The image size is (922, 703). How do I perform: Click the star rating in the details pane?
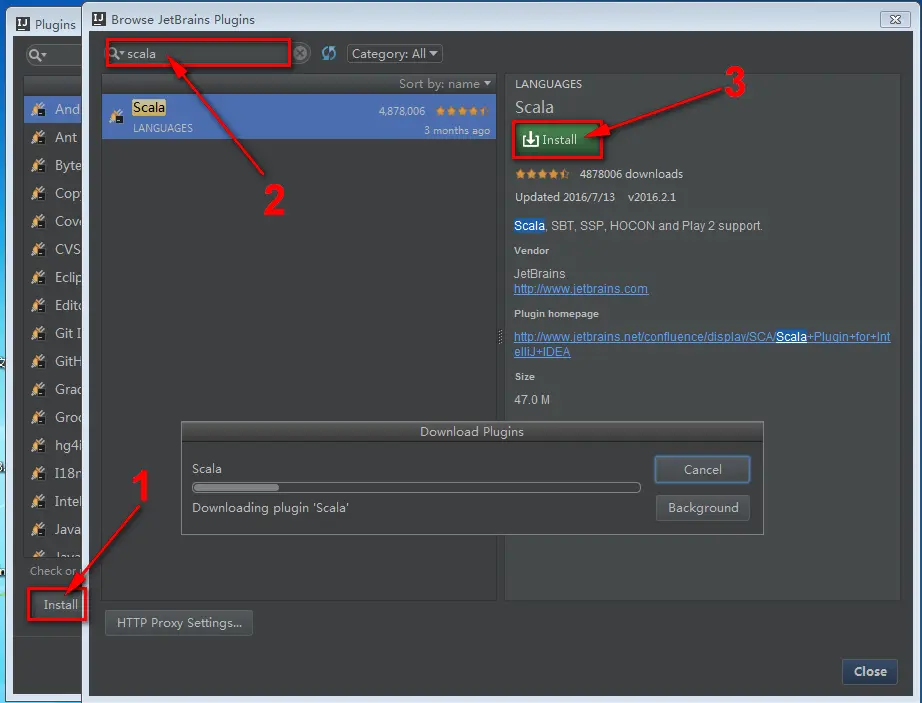(x=542, y=174)
